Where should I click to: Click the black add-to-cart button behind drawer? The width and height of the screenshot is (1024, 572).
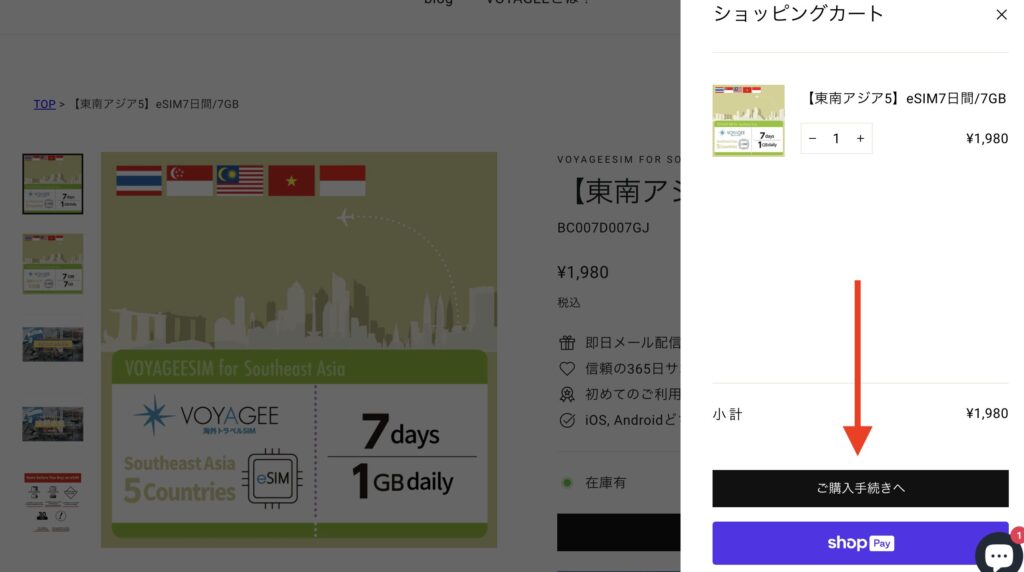pos(618,532)
